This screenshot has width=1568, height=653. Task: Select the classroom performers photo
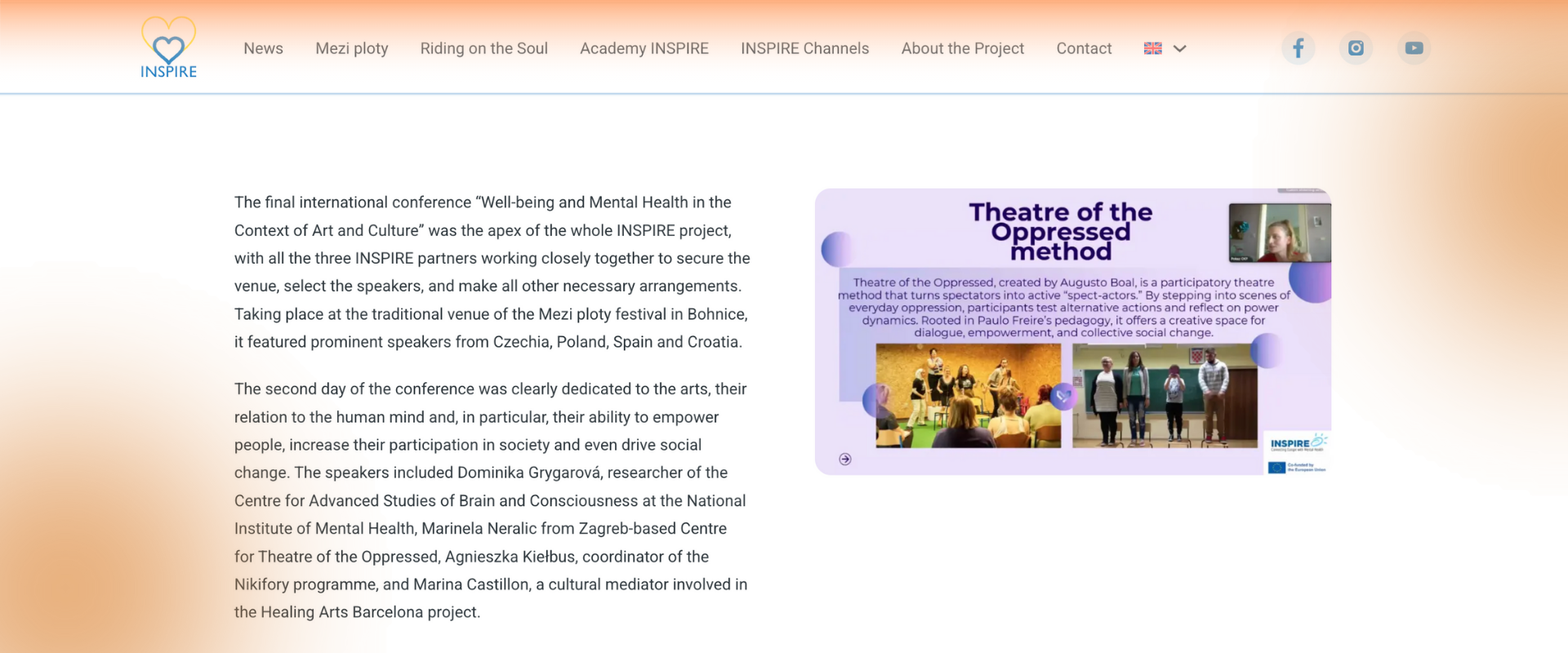(x=1165, y=396)
